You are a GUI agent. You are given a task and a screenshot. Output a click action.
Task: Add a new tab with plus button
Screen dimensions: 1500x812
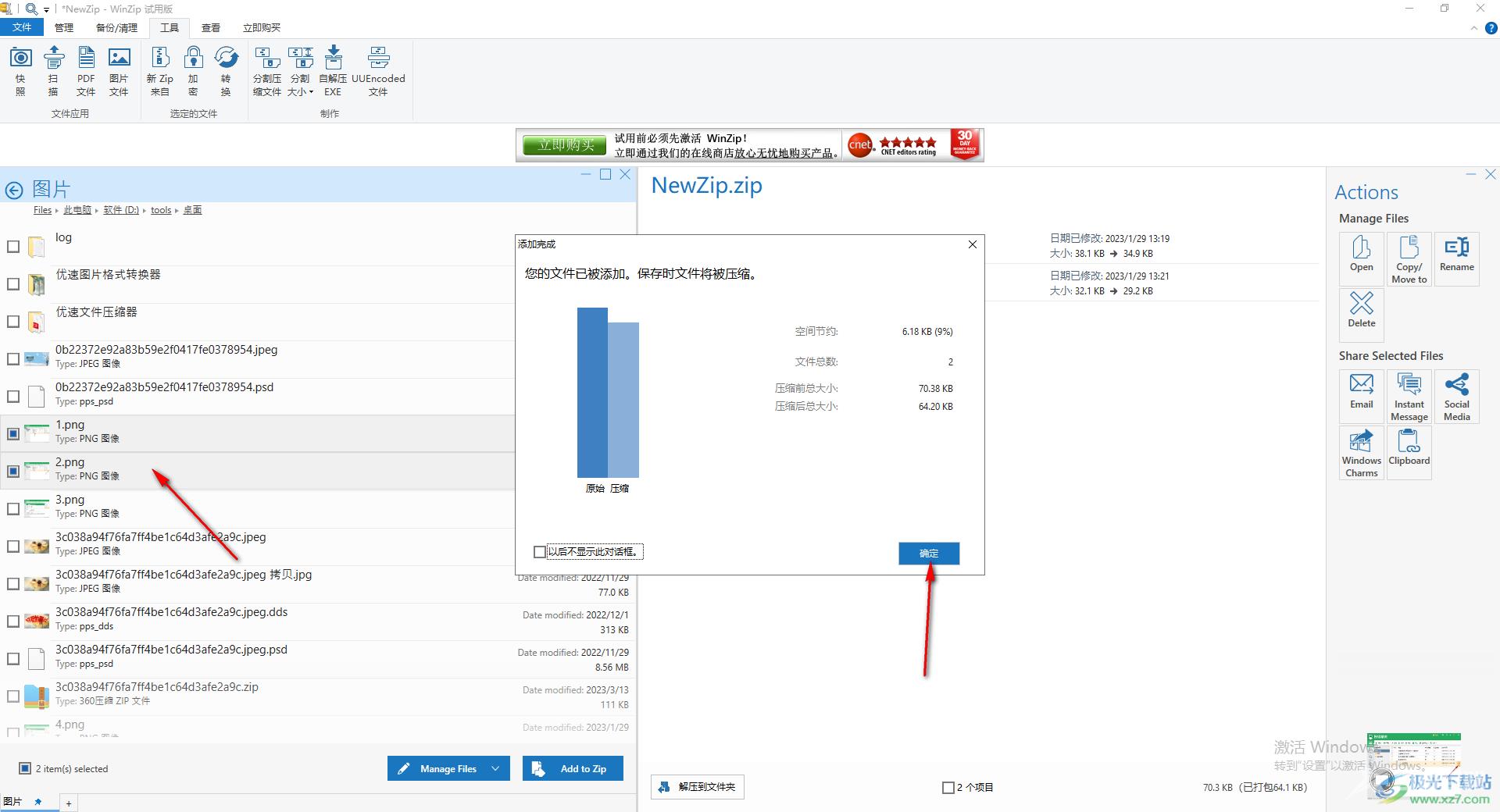69,803
